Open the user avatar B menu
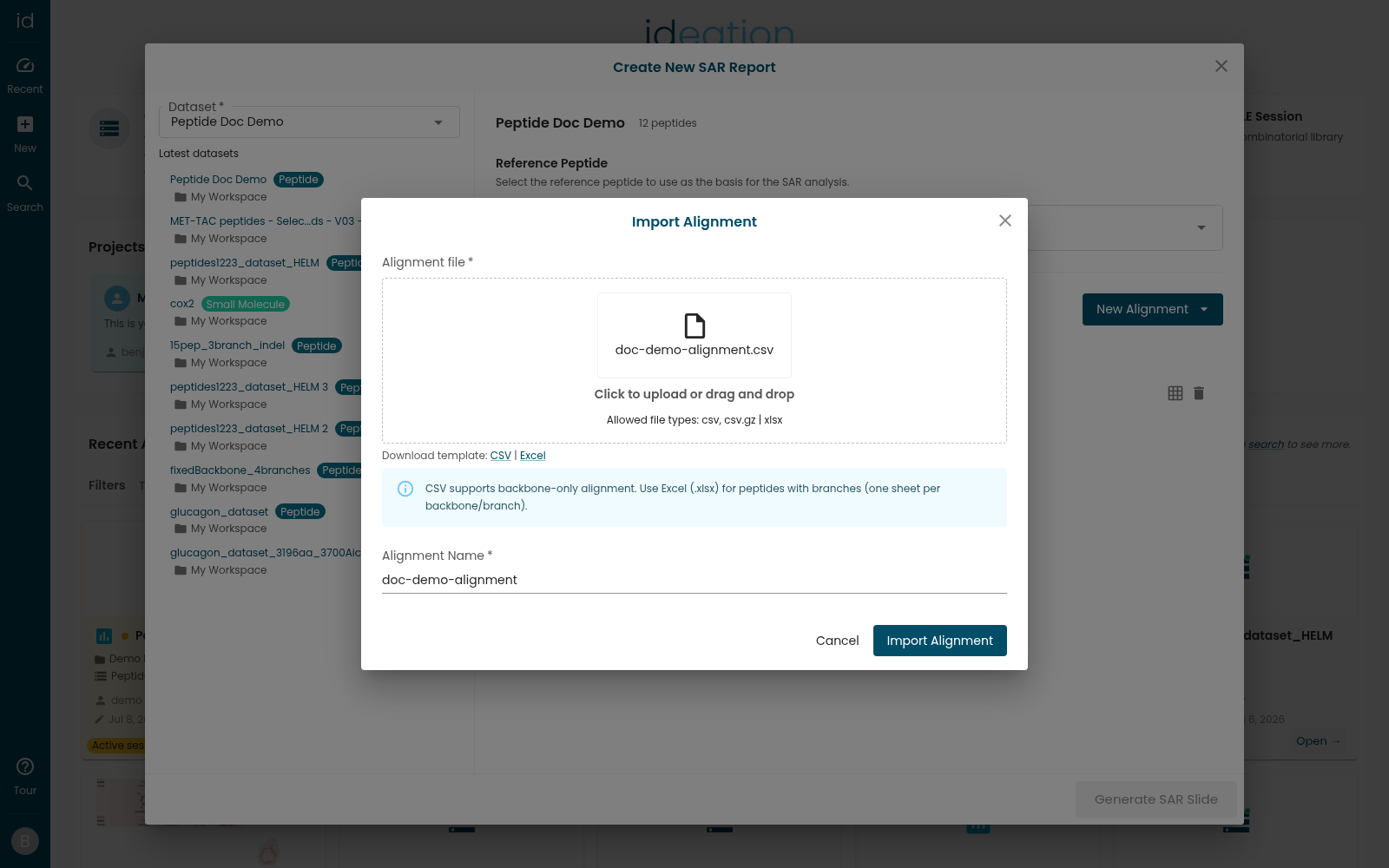 [25, 841]
